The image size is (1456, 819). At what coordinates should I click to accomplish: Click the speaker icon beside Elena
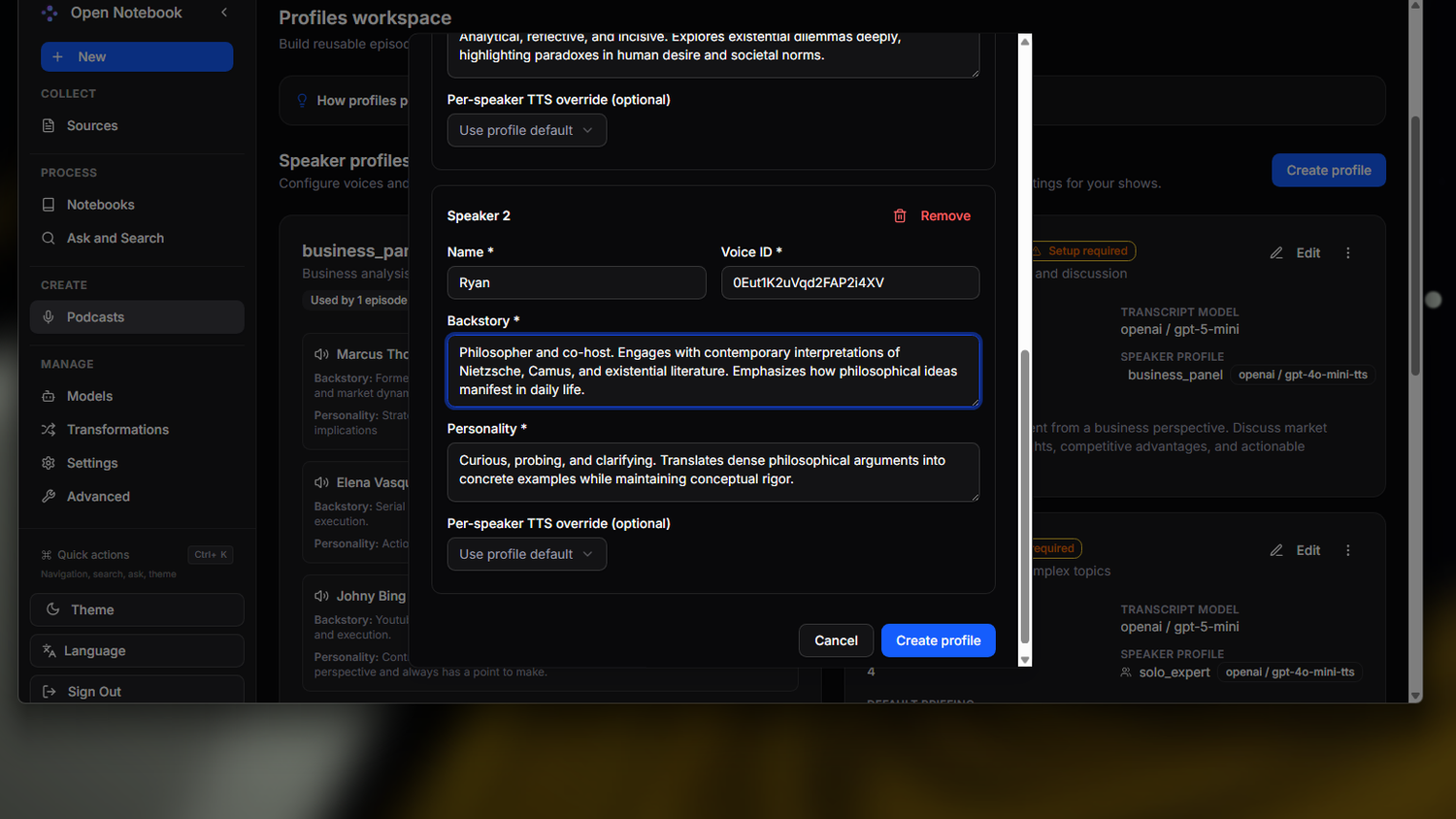[321, 482]
